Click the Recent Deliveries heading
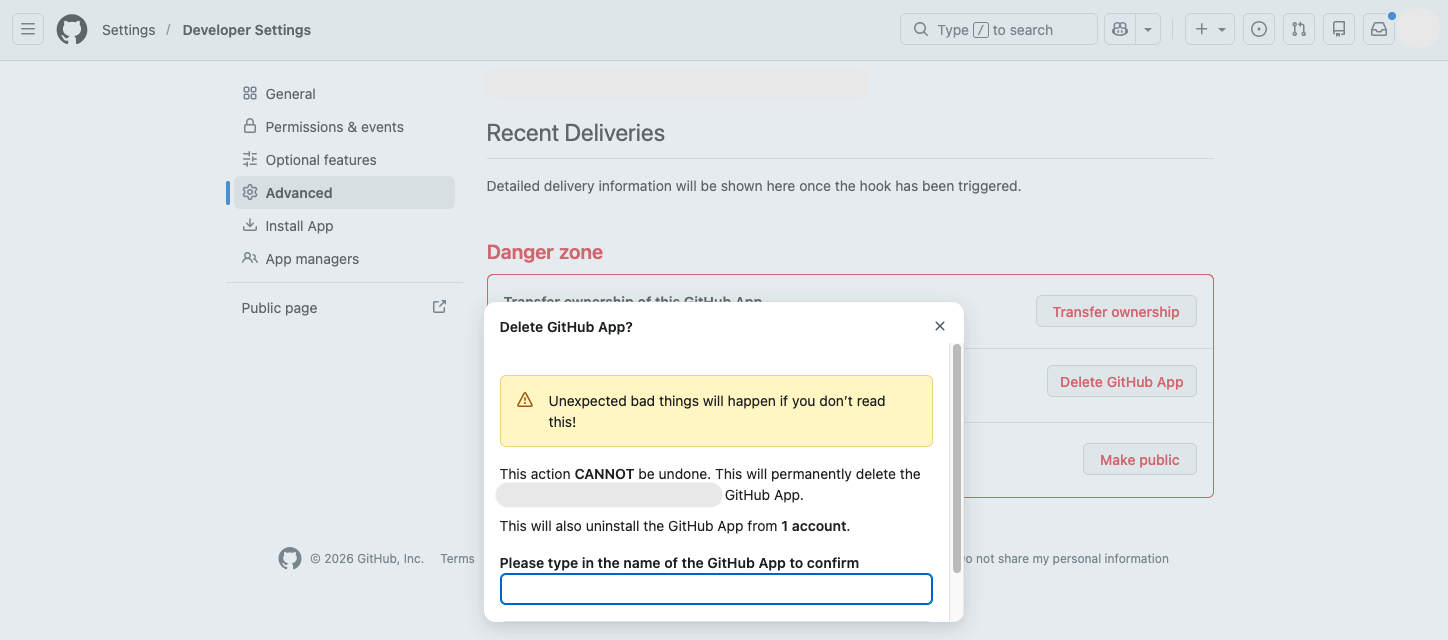Viewport: 1448px width, 640px height. coord(576,133)
